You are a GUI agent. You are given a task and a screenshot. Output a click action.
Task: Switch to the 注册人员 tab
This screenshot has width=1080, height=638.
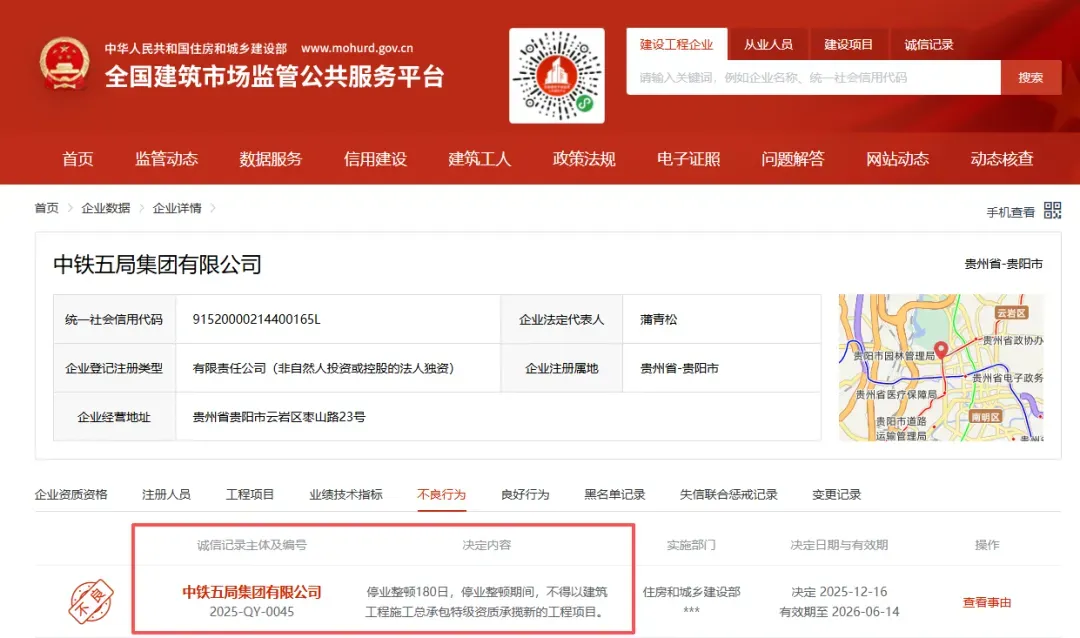[x=166, y=494]
